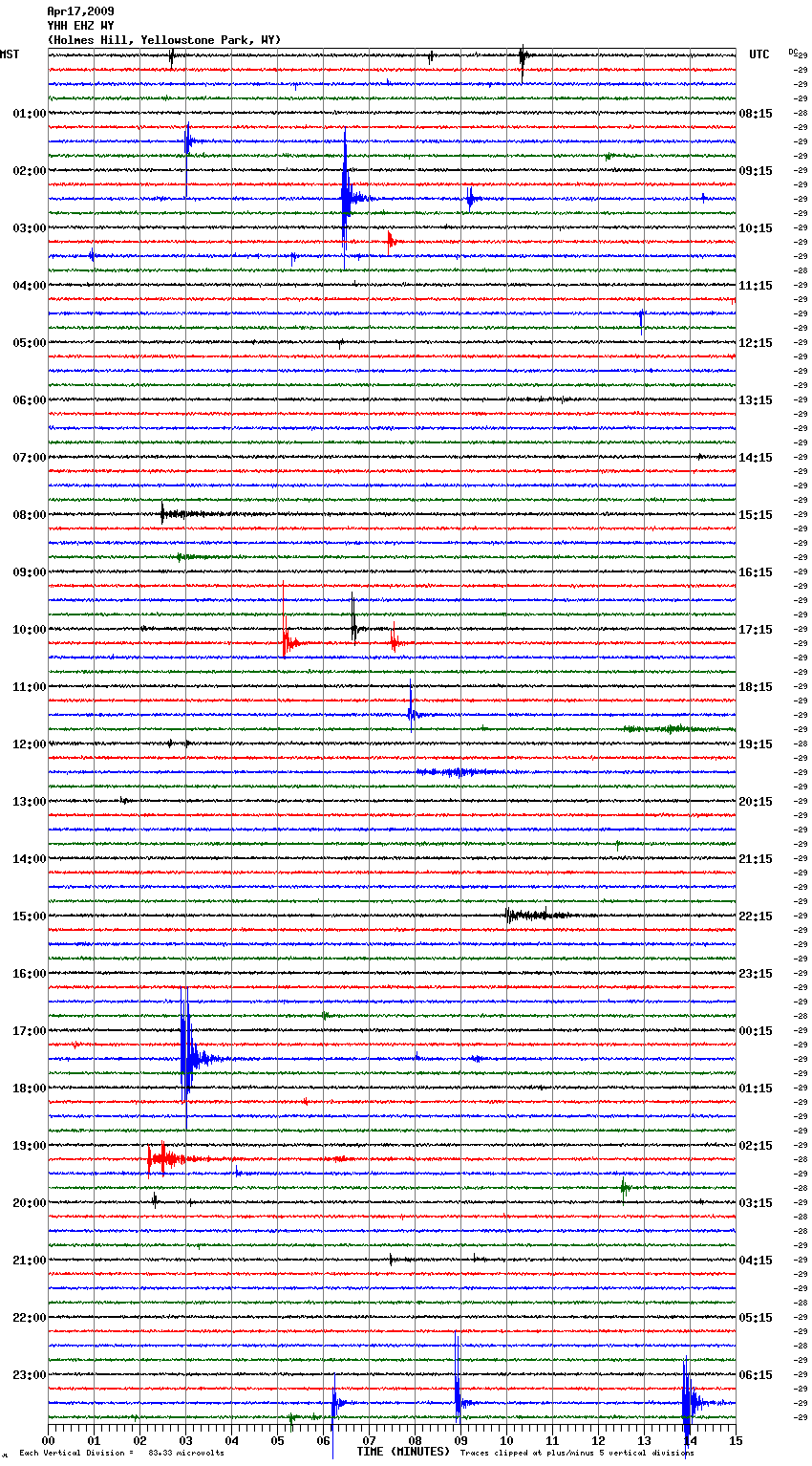
Task: Click the '00:15' UTC time label
Action: tap(756, 1031)
